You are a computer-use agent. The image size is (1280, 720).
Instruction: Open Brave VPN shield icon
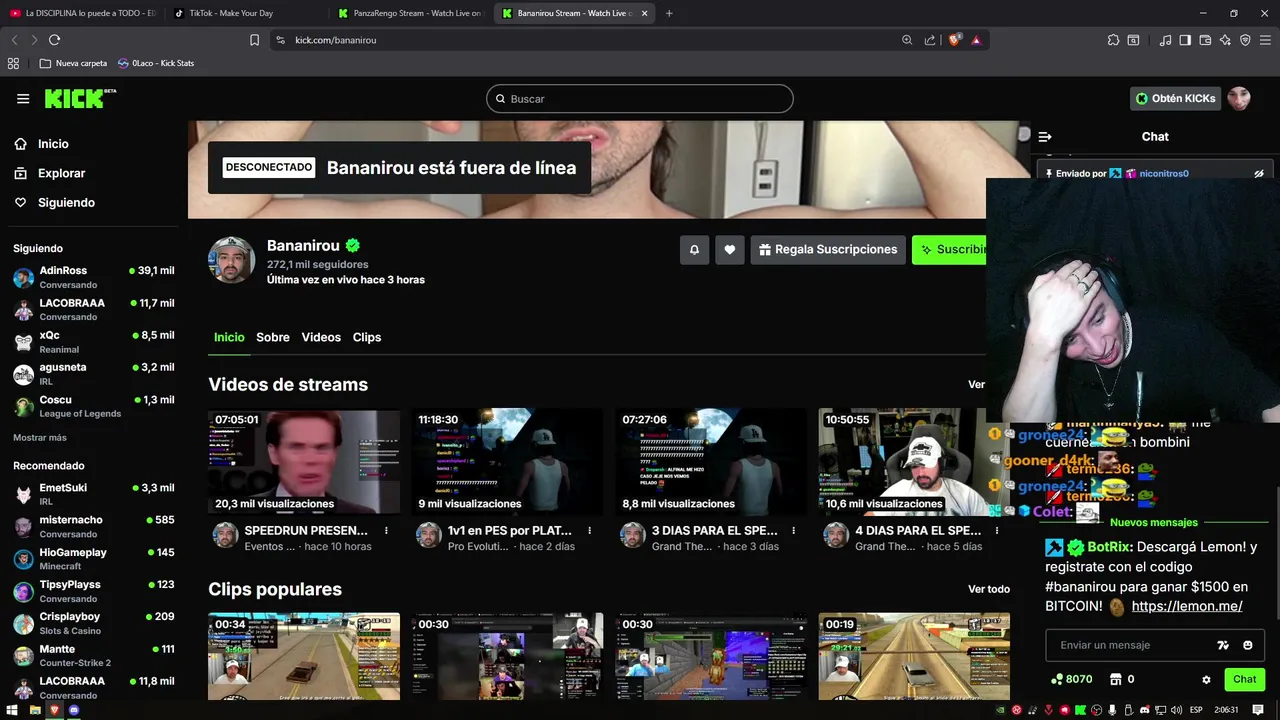tap(1245, 40)
